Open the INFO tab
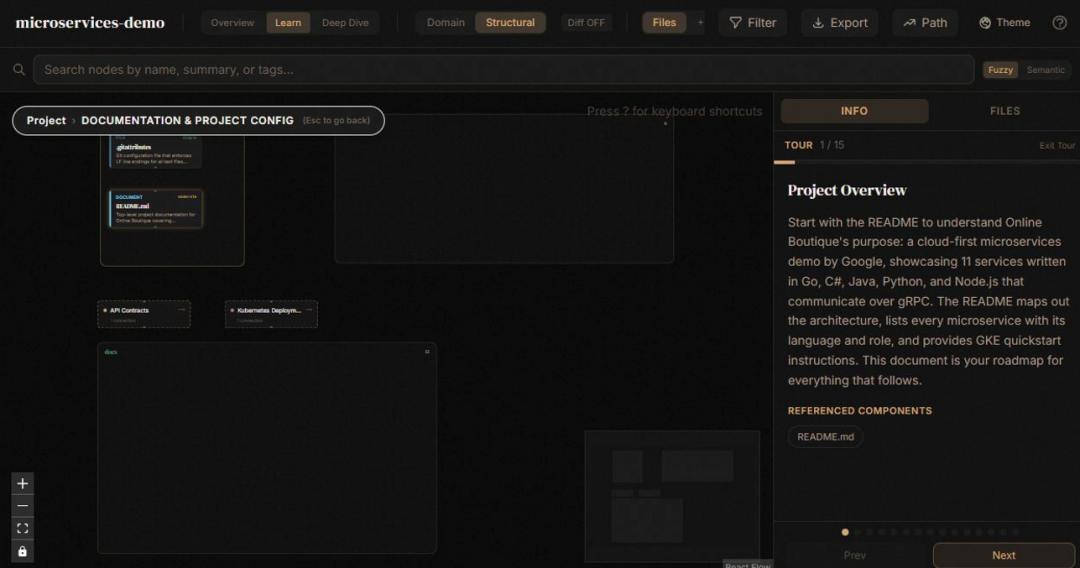Image resolution: width=1080 pixels, height=568 pixels. pos(854,111)
